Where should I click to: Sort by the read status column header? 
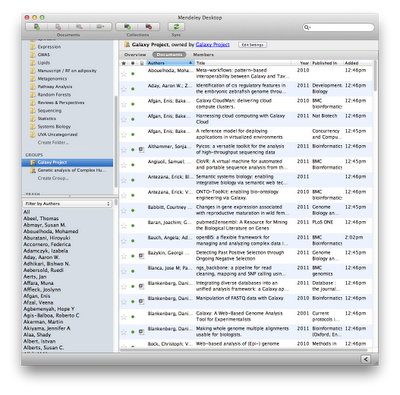pyautogui.click(x=133, y=63)
